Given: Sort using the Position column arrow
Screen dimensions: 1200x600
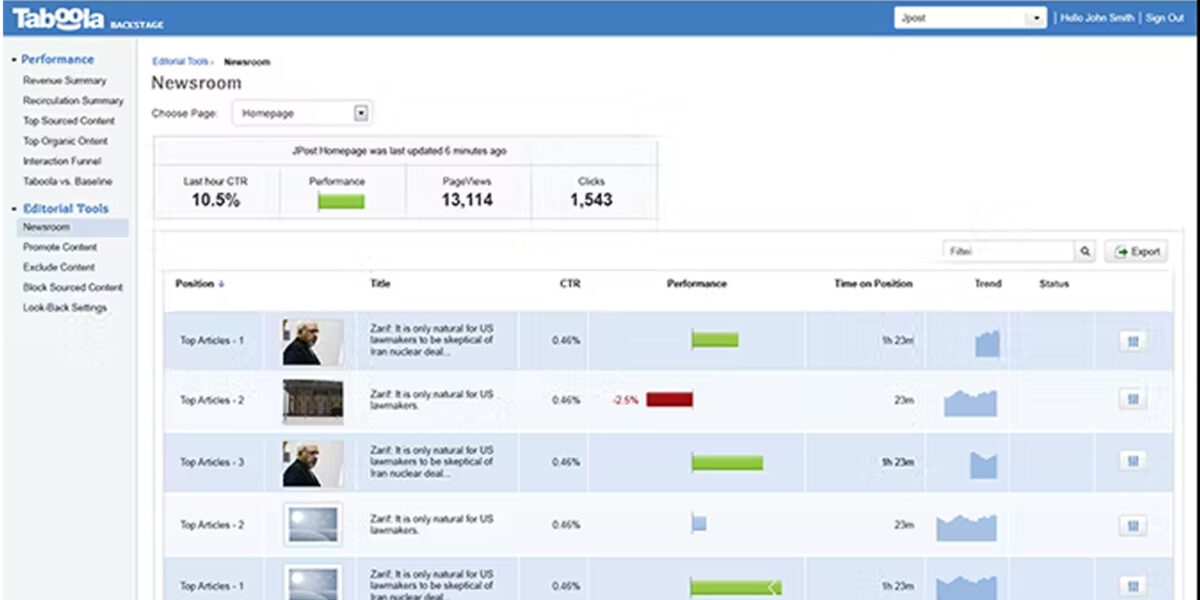Looking at the screenshot, I should [220, 284].
